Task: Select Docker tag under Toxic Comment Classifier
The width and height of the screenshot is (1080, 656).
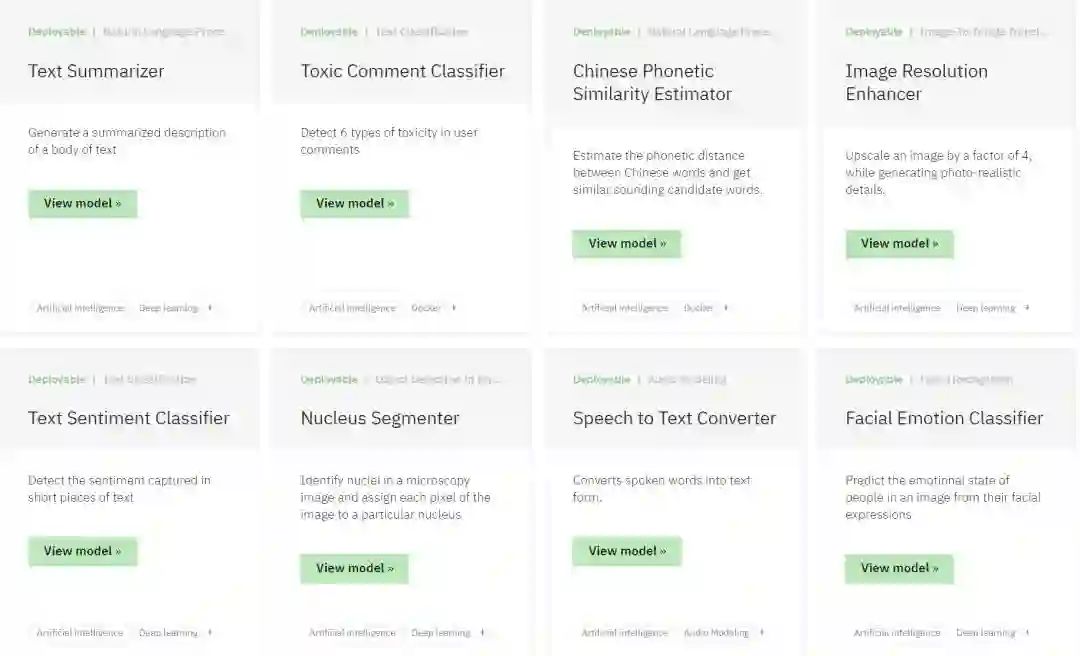Action: click(426, 308)
